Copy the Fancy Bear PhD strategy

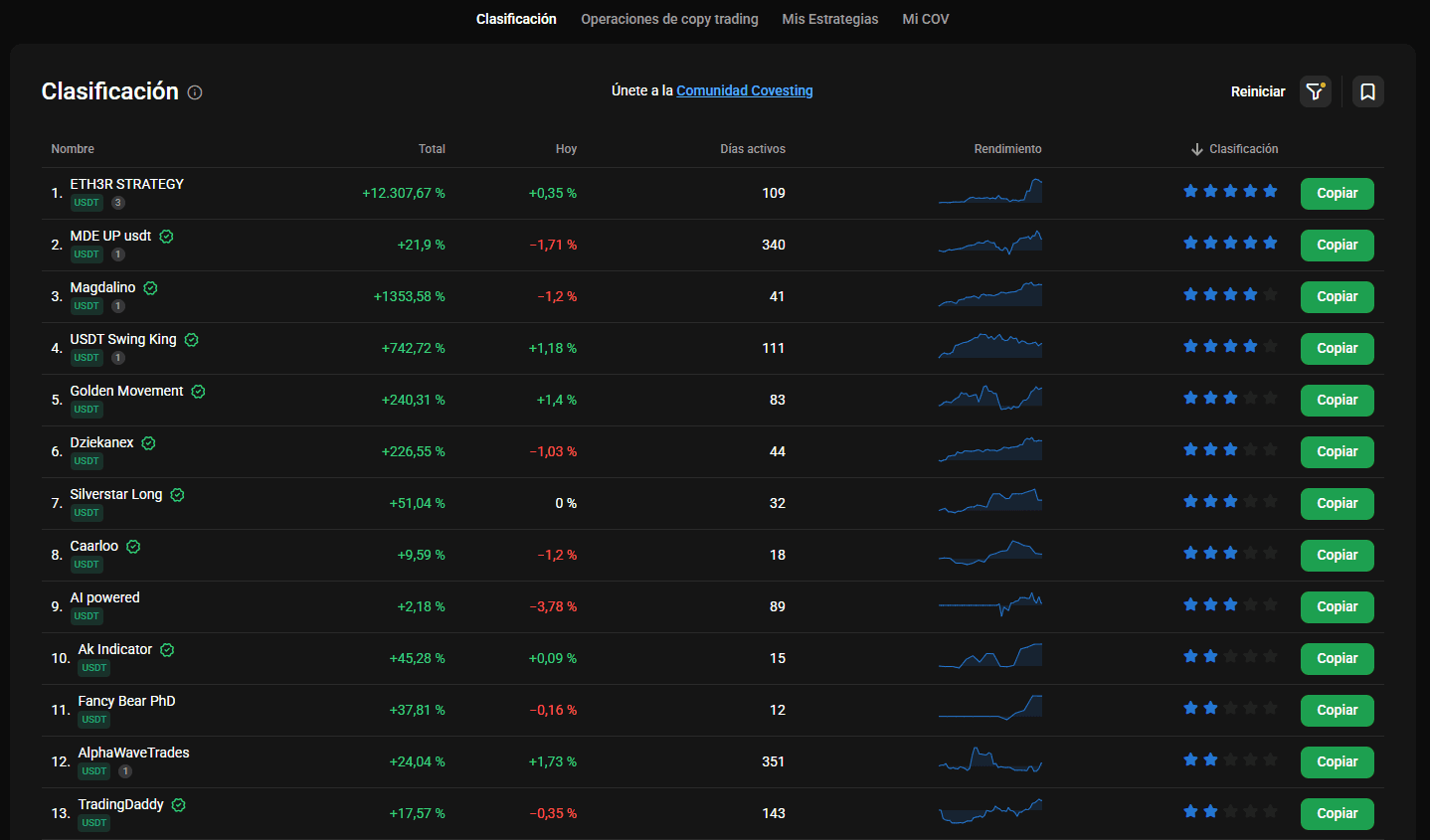point(1338,711)
